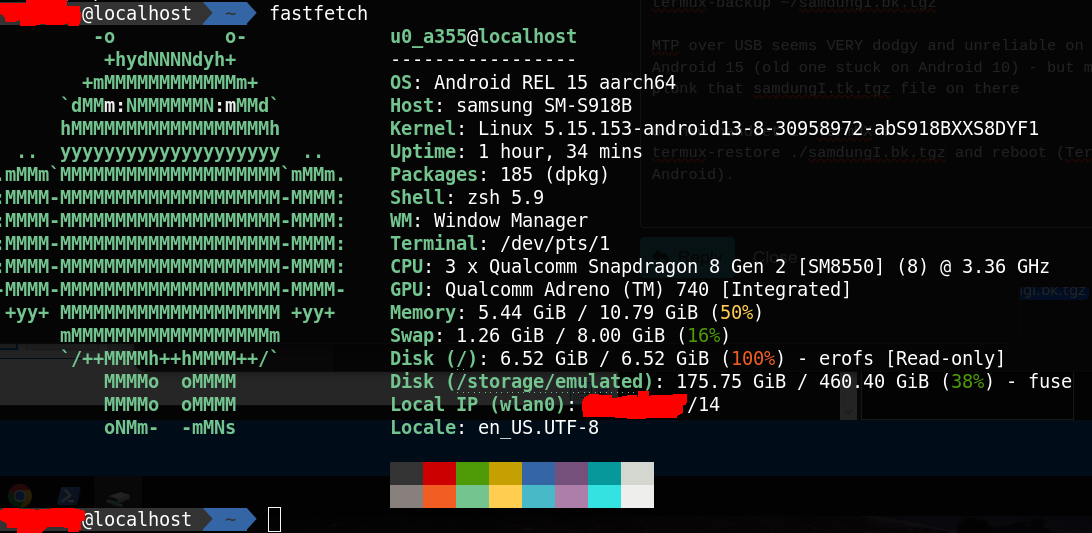
Task: Click the orange '100%' disk percentage
Action: (754, 359)
